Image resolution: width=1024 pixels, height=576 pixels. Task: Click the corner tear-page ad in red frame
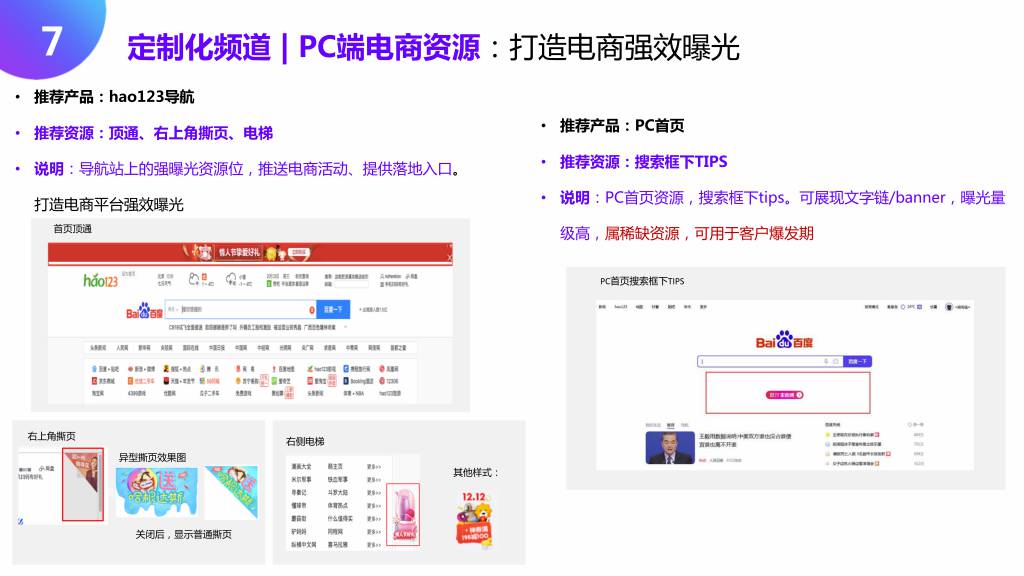pos(83,484)
